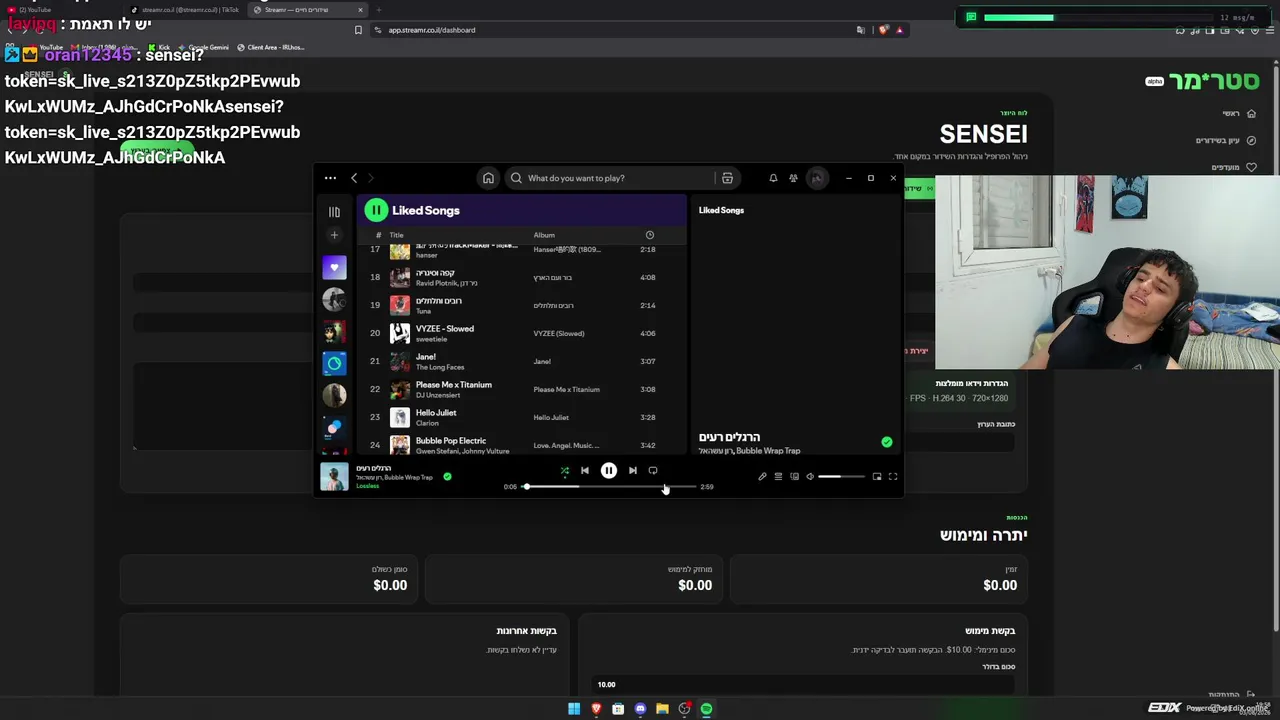Sort the list by Album column
This screenshot has width=1280, height=720.
pos(544,235)
